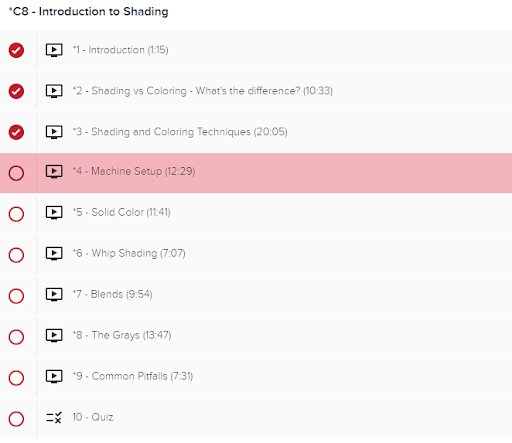Toggle completed checkmark for Introduction lesson

16,50
